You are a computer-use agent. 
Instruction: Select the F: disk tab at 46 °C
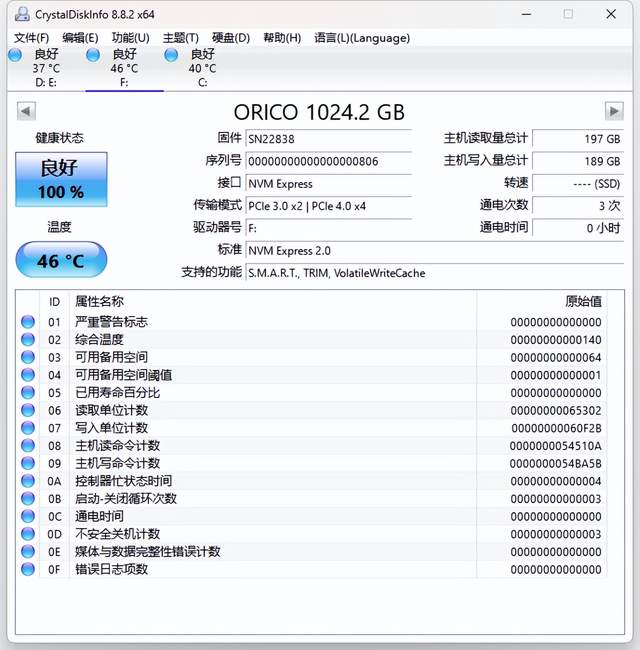124,68
